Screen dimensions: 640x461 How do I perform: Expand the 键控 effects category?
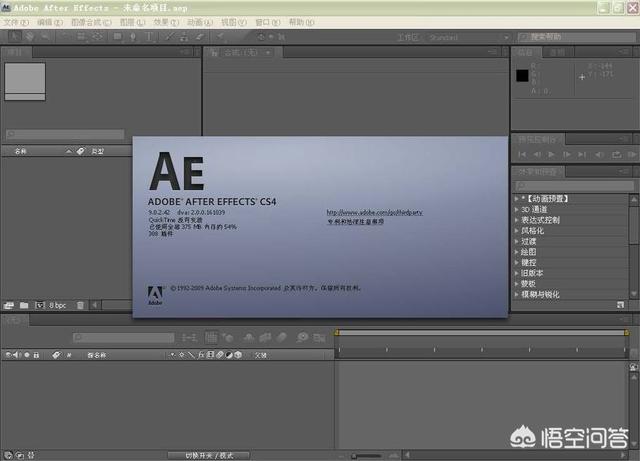pyautogui.click(x=517, y=263)
